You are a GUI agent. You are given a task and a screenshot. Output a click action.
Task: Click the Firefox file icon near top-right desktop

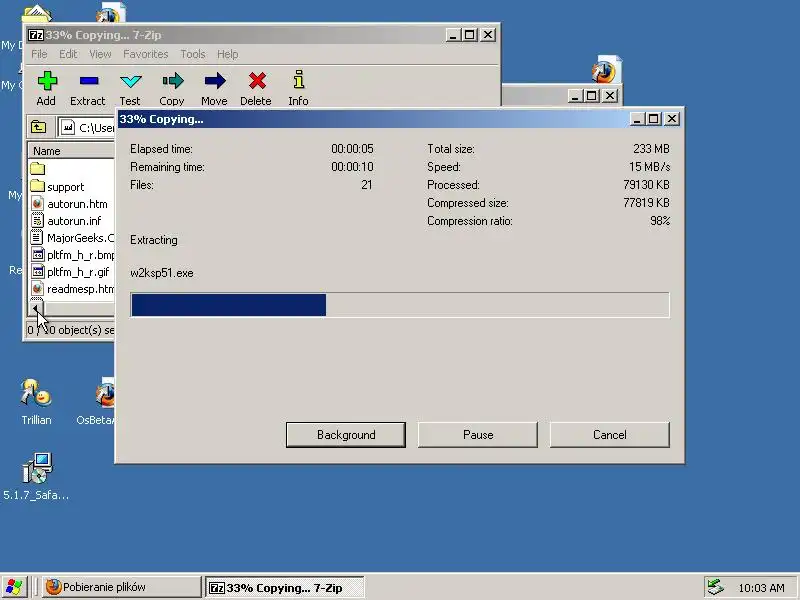pos(606,69)
